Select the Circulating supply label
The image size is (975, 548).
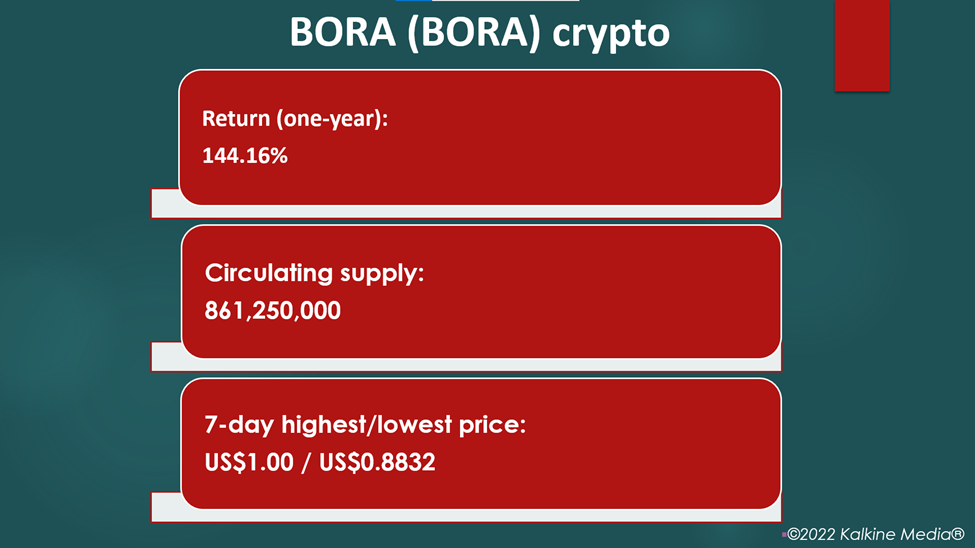(x=314, y=274)
